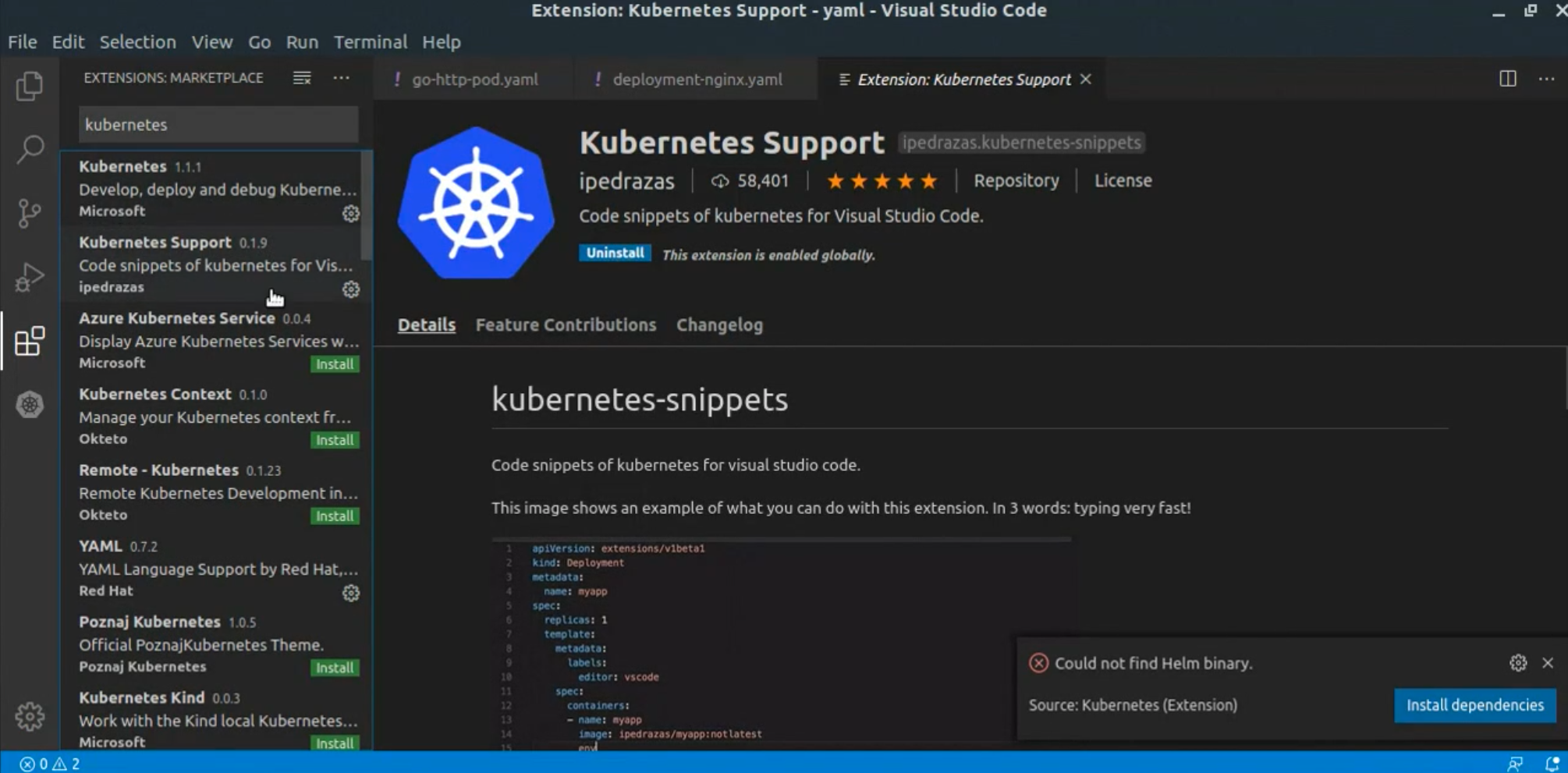
Task: Open the Search view in activity bar
Action: point(30,149)
